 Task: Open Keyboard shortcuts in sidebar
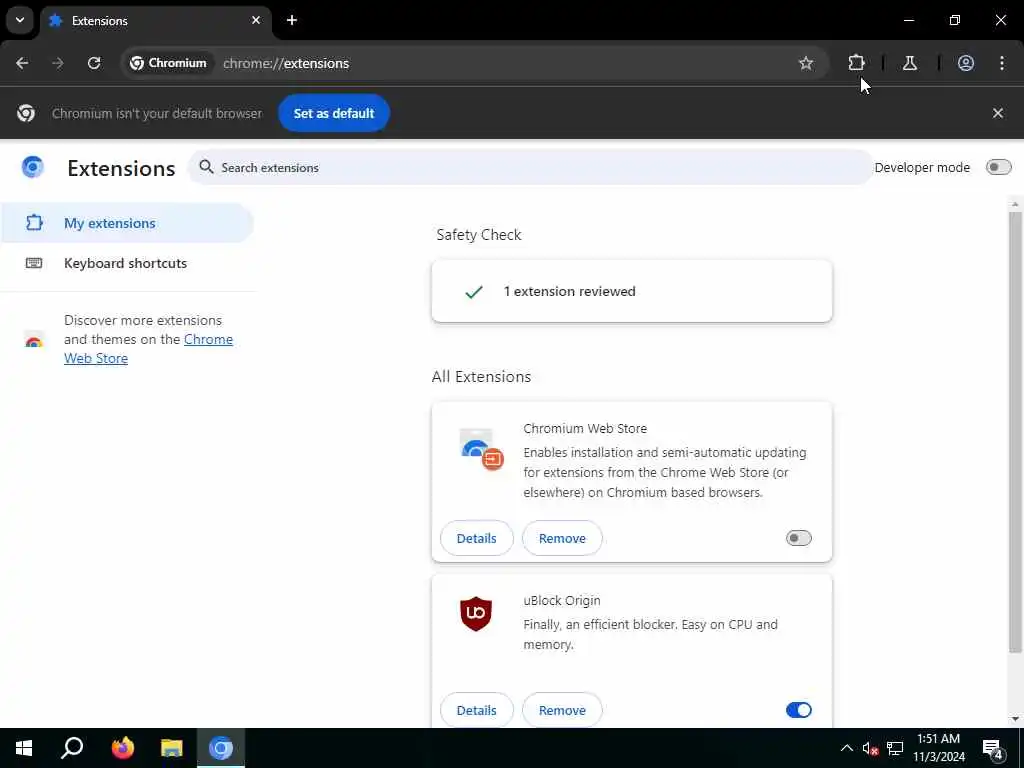point(127,263)
